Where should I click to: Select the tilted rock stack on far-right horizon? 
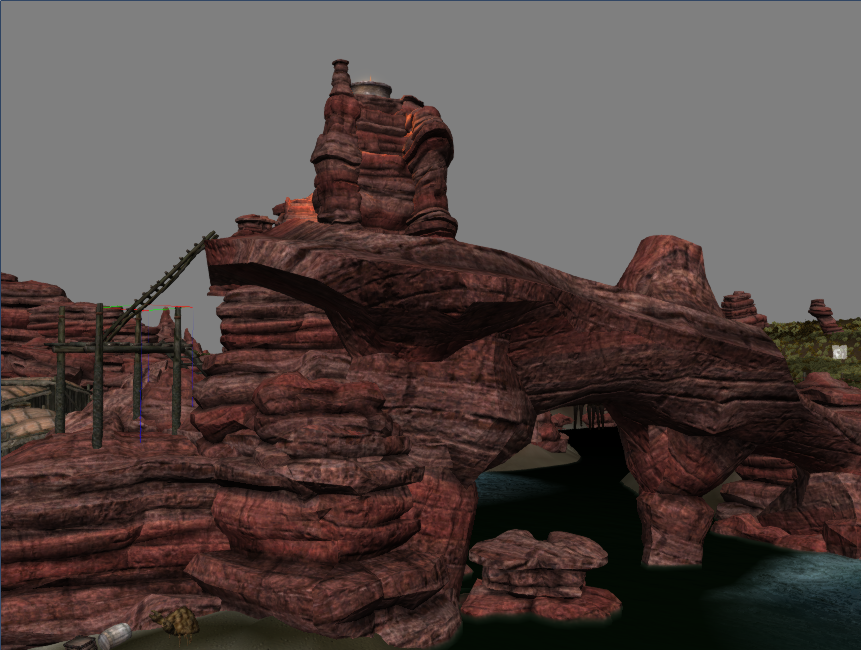tap(824, 316)
